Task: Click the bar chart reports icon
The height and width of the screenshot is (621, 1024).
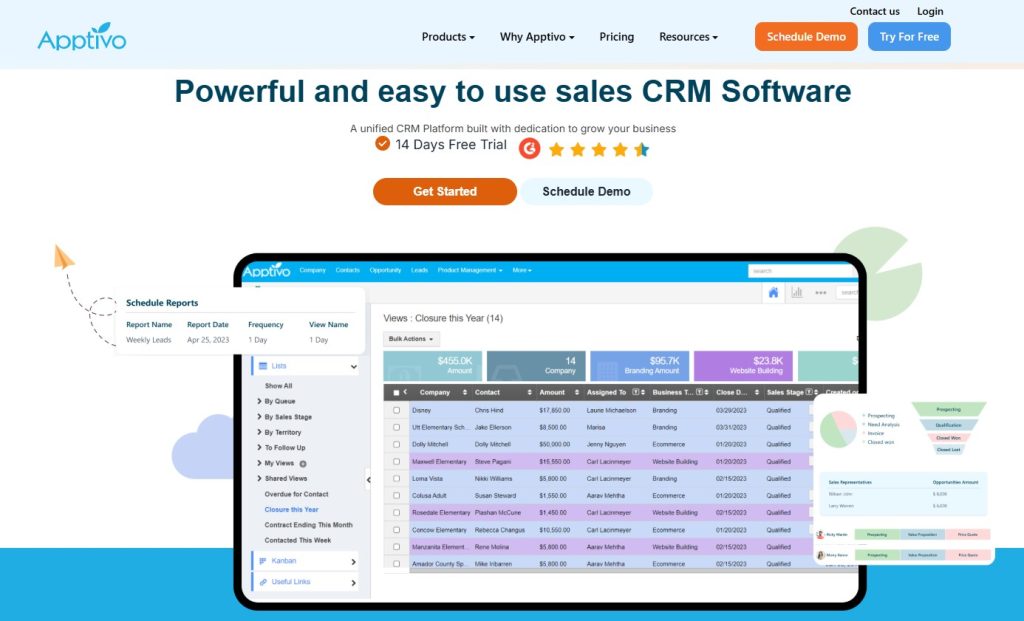Action: (797, 293)
